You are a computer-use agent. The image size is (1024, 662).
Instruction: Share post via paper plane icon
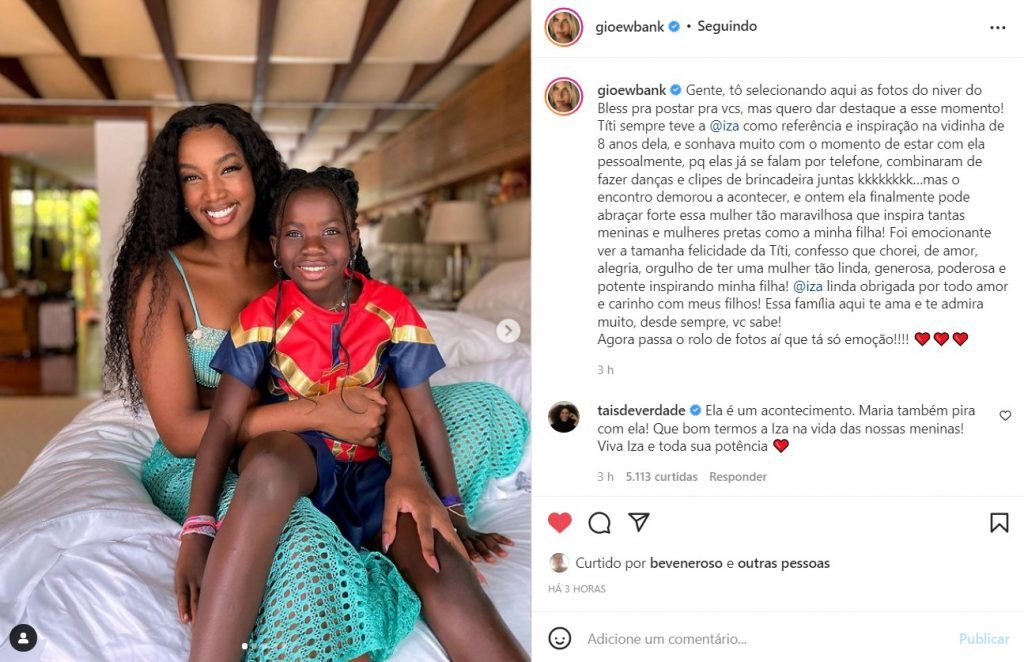(639, 522)
